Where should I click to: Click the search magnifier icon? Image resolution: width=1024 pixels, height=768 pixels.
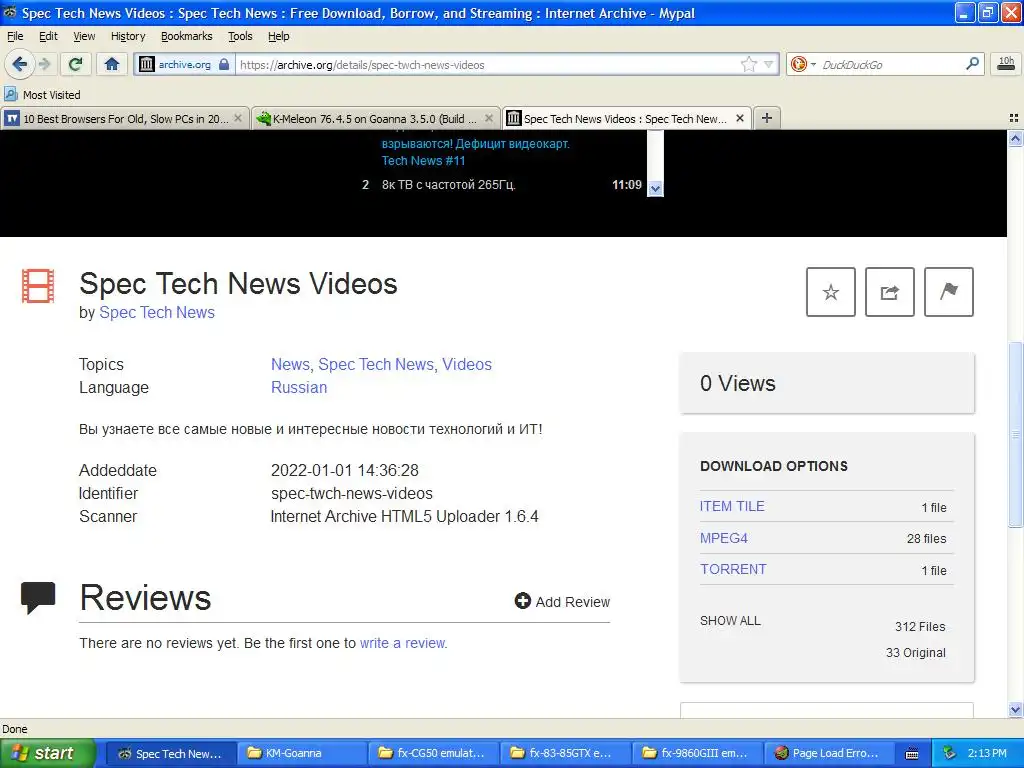972,64
